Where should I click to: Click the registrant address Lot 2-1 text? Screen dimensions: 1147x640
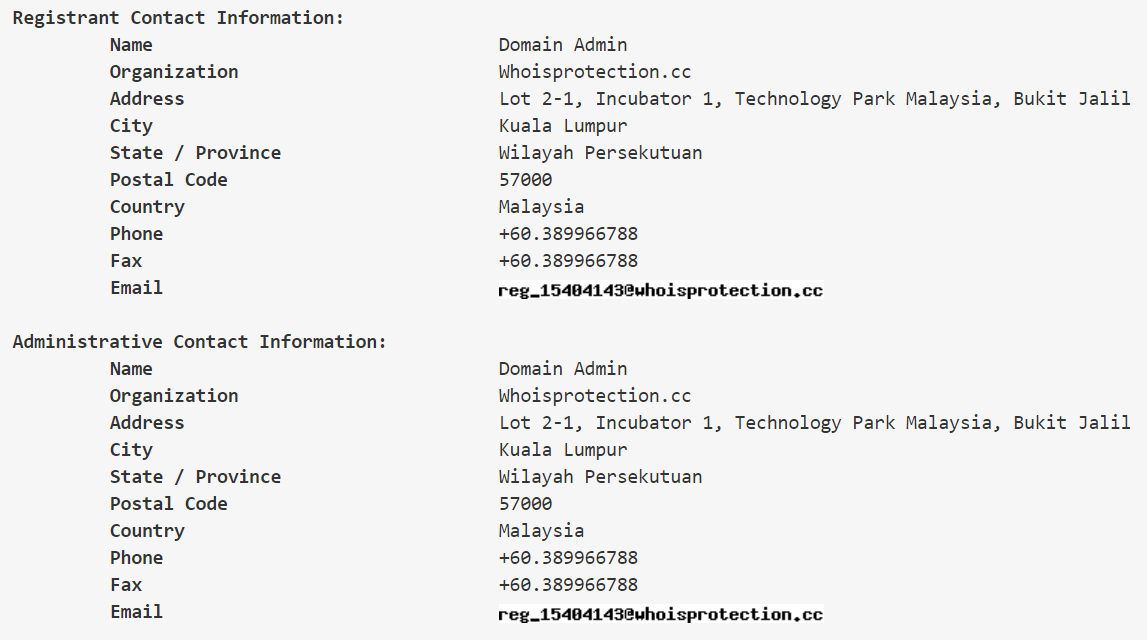click(x=814, y=99)
